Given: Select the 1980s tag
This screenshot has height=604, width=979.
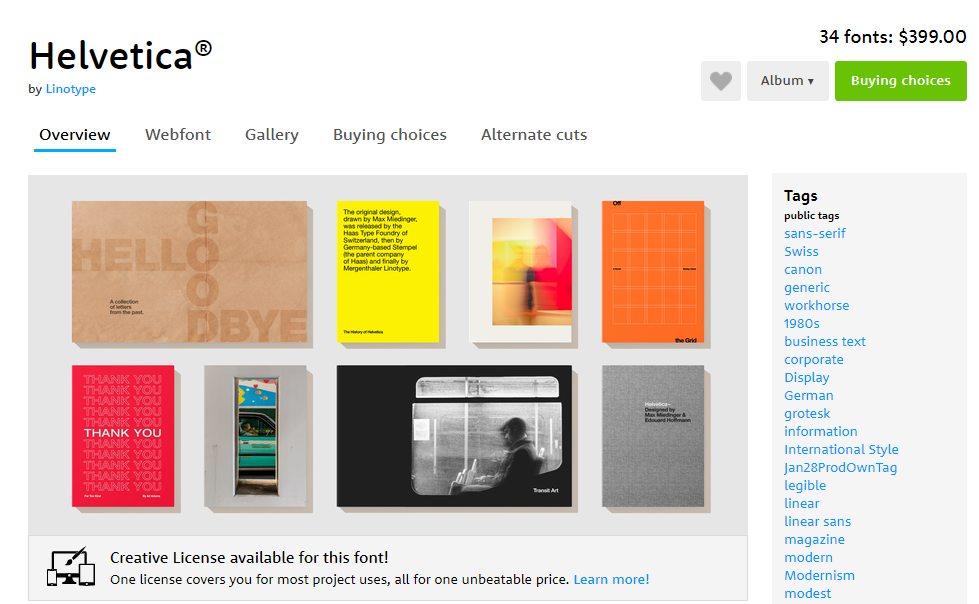Looking at the screenshot, I should pos(802,324).
